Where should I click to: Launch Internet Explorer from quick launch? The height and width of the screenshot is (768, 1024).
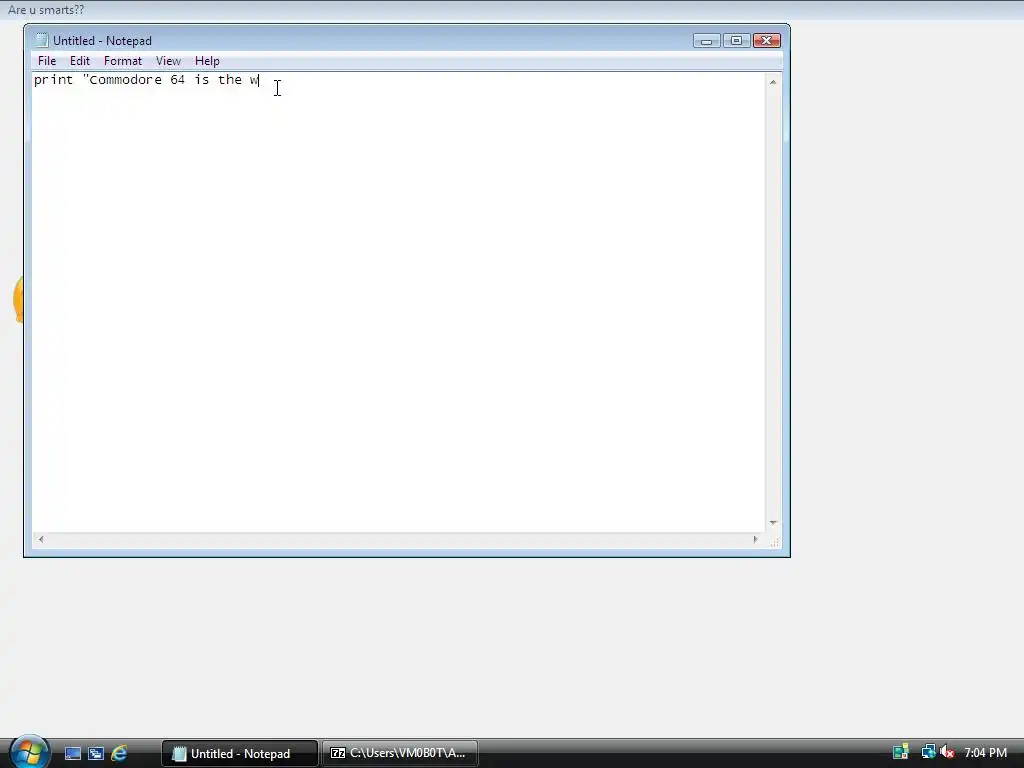[x=119, y=754]
